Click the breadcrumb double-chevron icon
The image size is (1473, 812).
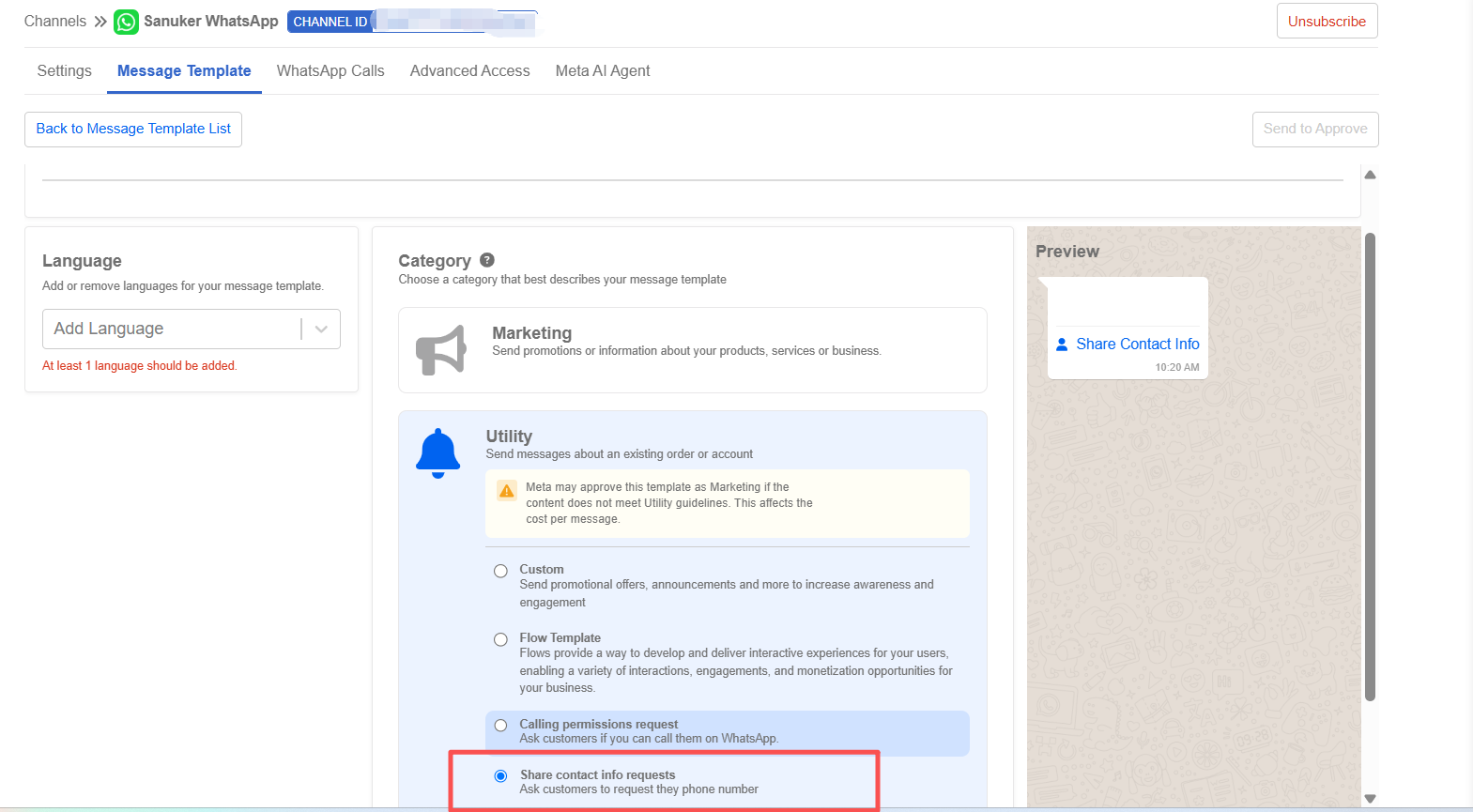[x=100, y=22]
